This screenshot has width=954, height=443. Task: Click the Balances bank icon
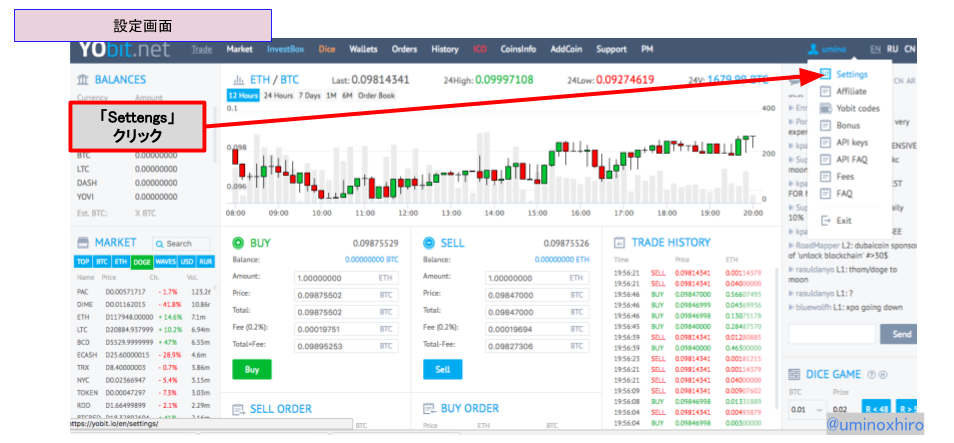pyautogui.click(x=83, y=80)
